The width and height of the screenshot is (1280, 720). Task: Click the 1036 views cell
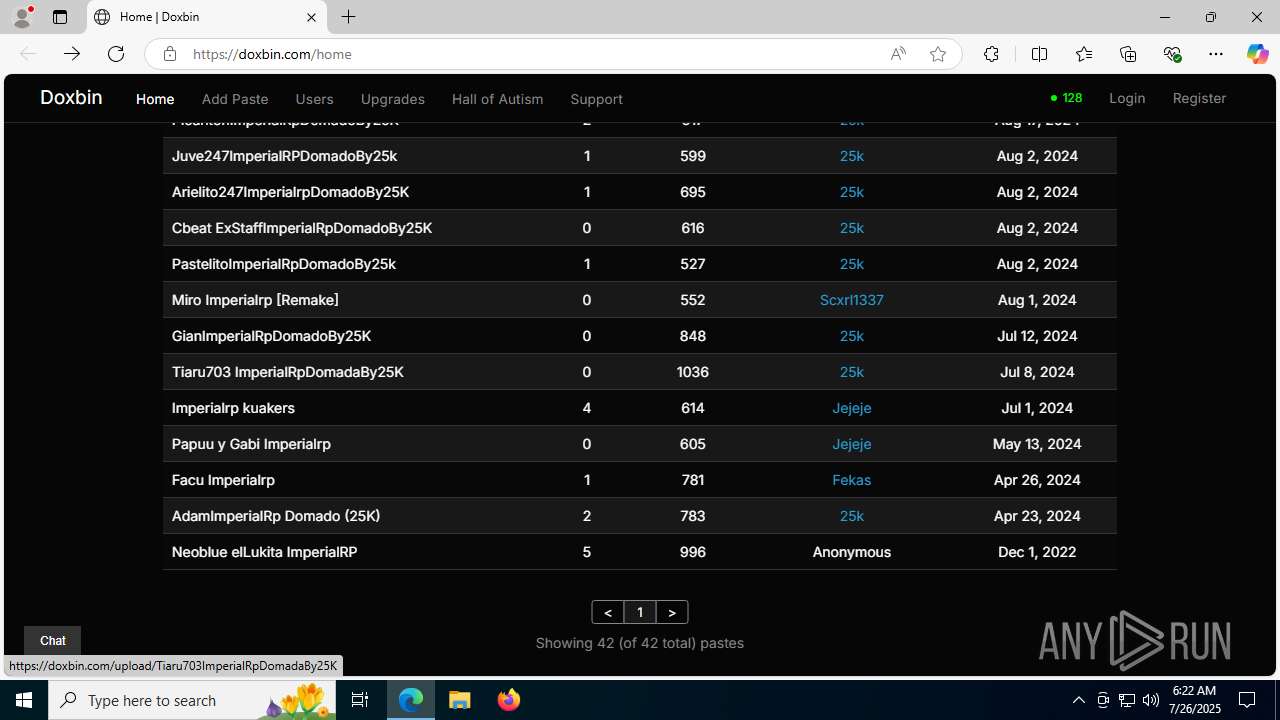click(693, 372)
